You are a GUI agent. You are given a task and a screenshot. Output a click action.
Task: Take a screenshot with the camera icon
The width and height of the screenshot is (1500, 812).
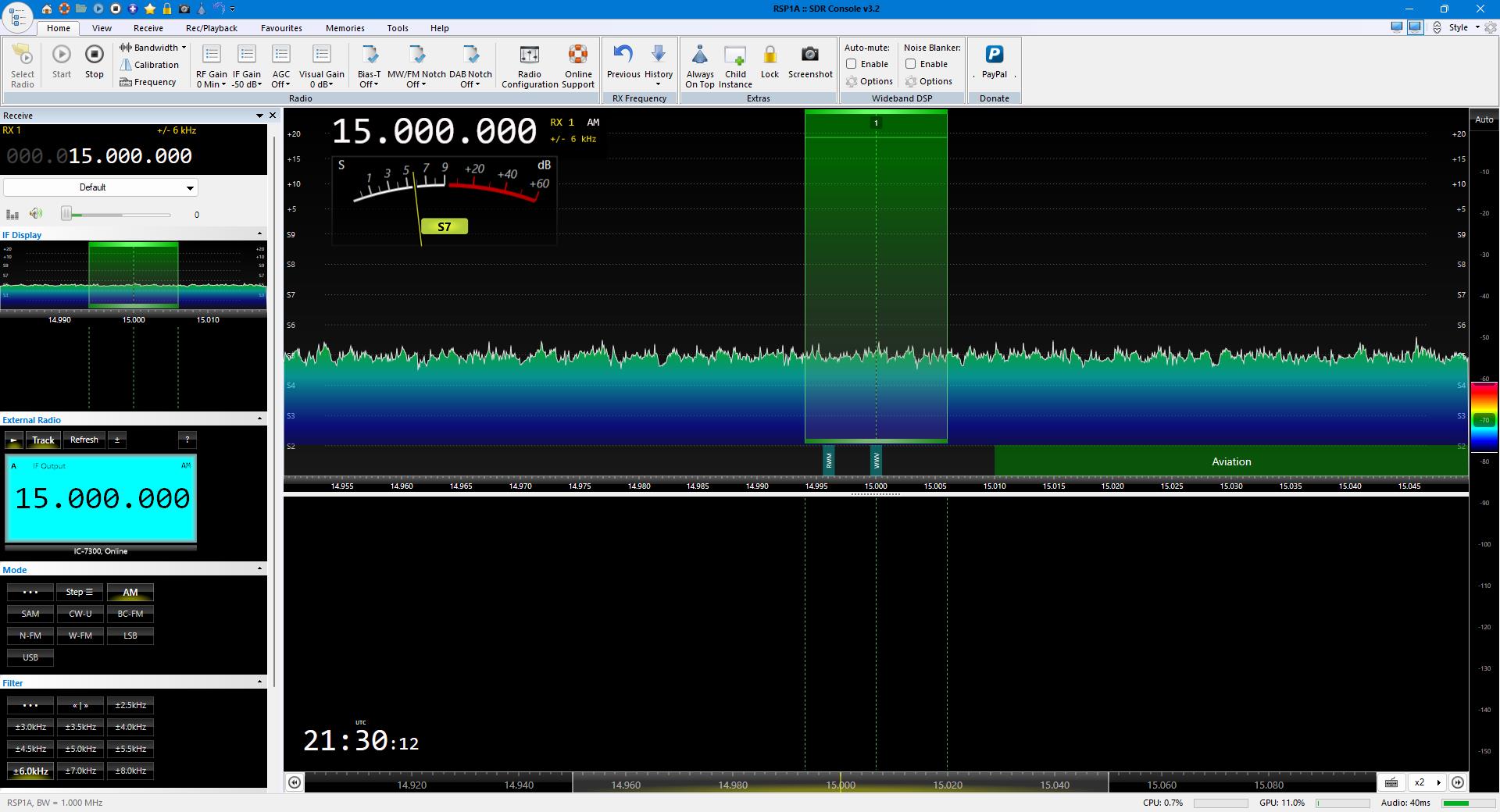click(809, 55)
